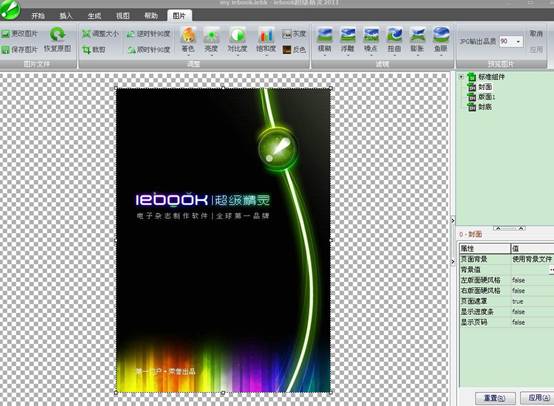Expand the 亮度 dropdown arrow
This screenshot has width=554, height=406.
point(211,55)
